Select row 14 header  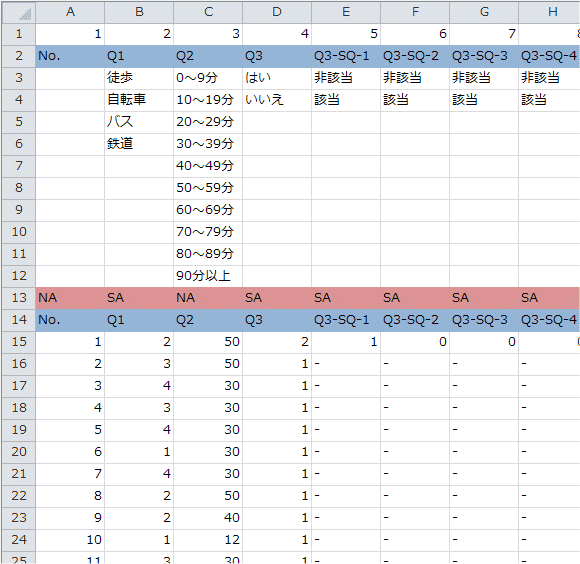tap(18, 320)
